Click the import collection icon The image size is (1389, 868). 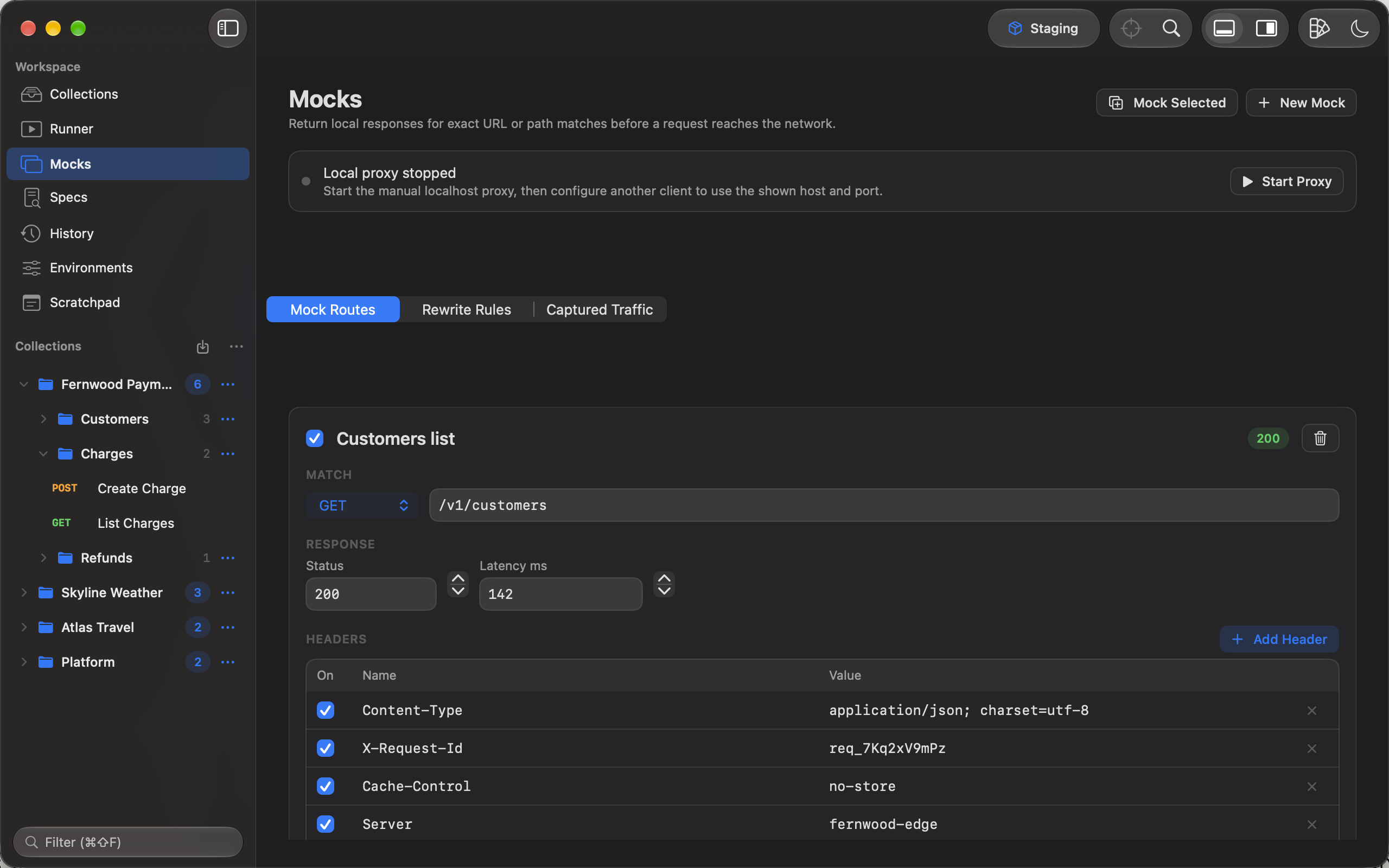(x=202, y=347)
